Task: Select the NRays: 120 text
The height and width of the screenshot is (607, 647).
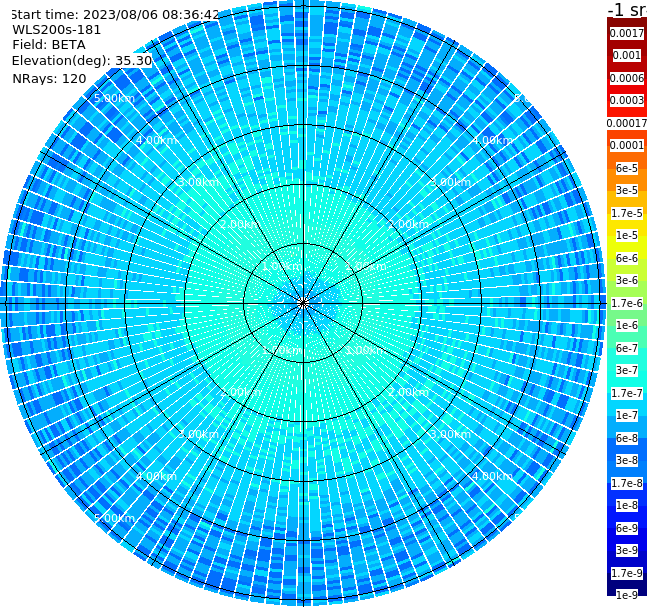Action: [49, 78]
